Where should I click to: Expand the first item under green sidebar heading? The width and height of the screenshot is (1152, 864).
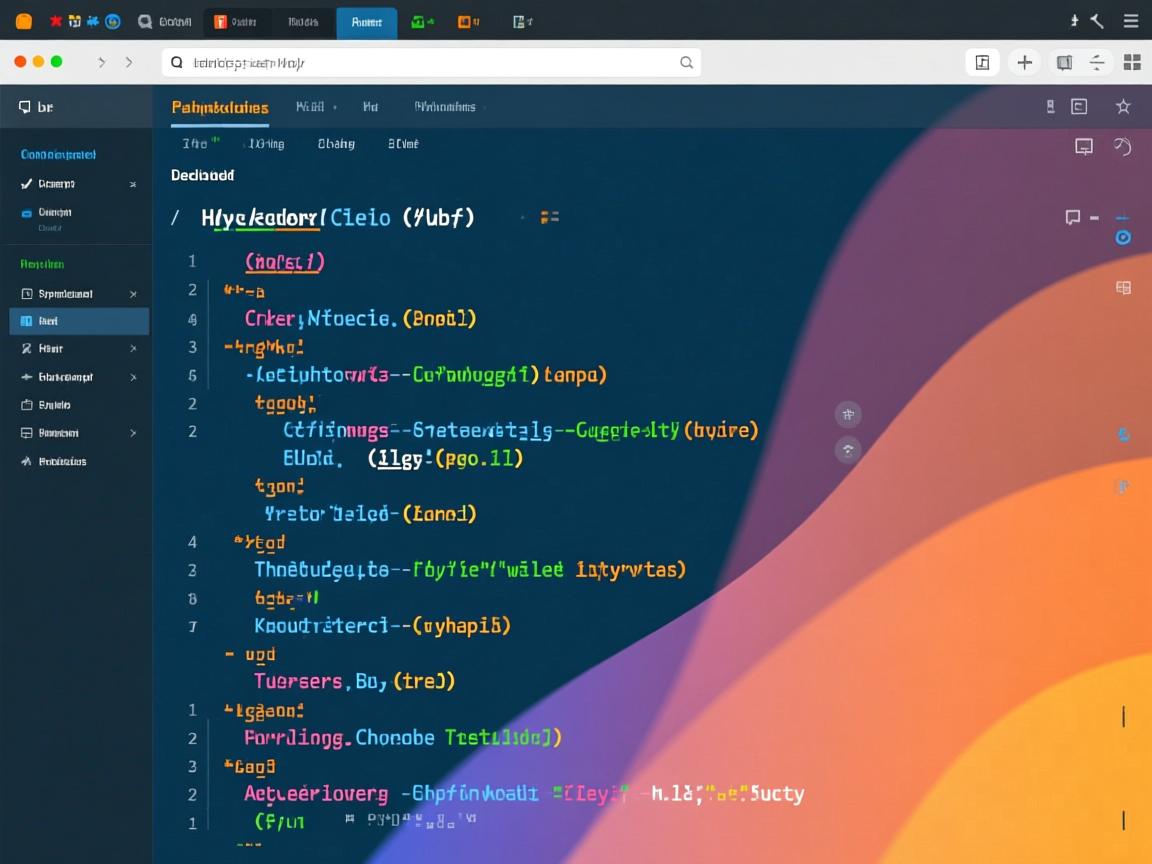[x=133, y=294]
